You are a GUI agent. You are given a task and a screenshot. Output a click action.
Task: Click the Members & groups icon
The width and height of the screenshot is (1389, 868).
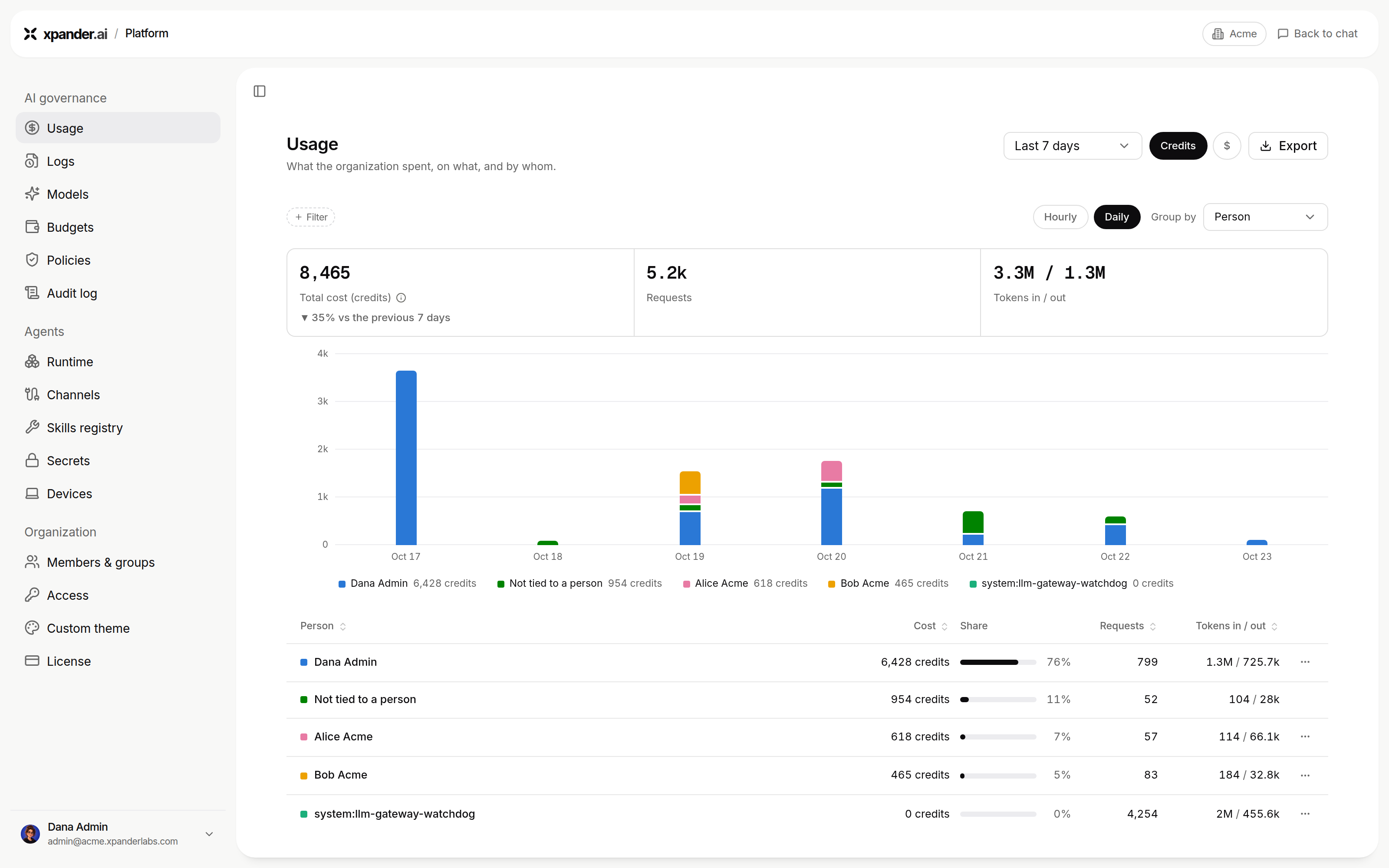pos(32,562)
